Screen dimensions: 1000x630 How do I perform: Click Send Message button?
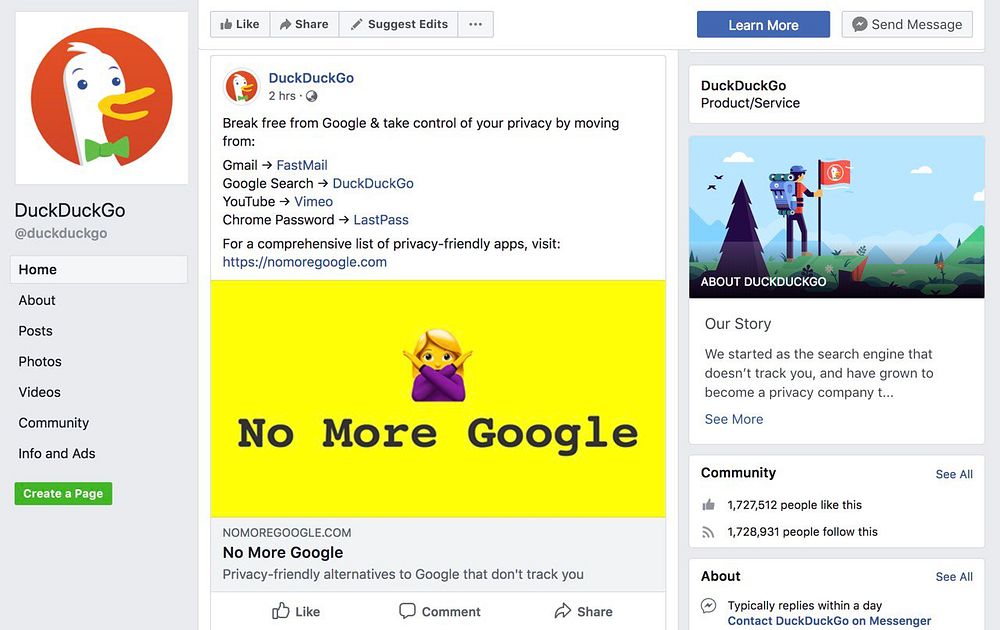(x=907, y=24)
